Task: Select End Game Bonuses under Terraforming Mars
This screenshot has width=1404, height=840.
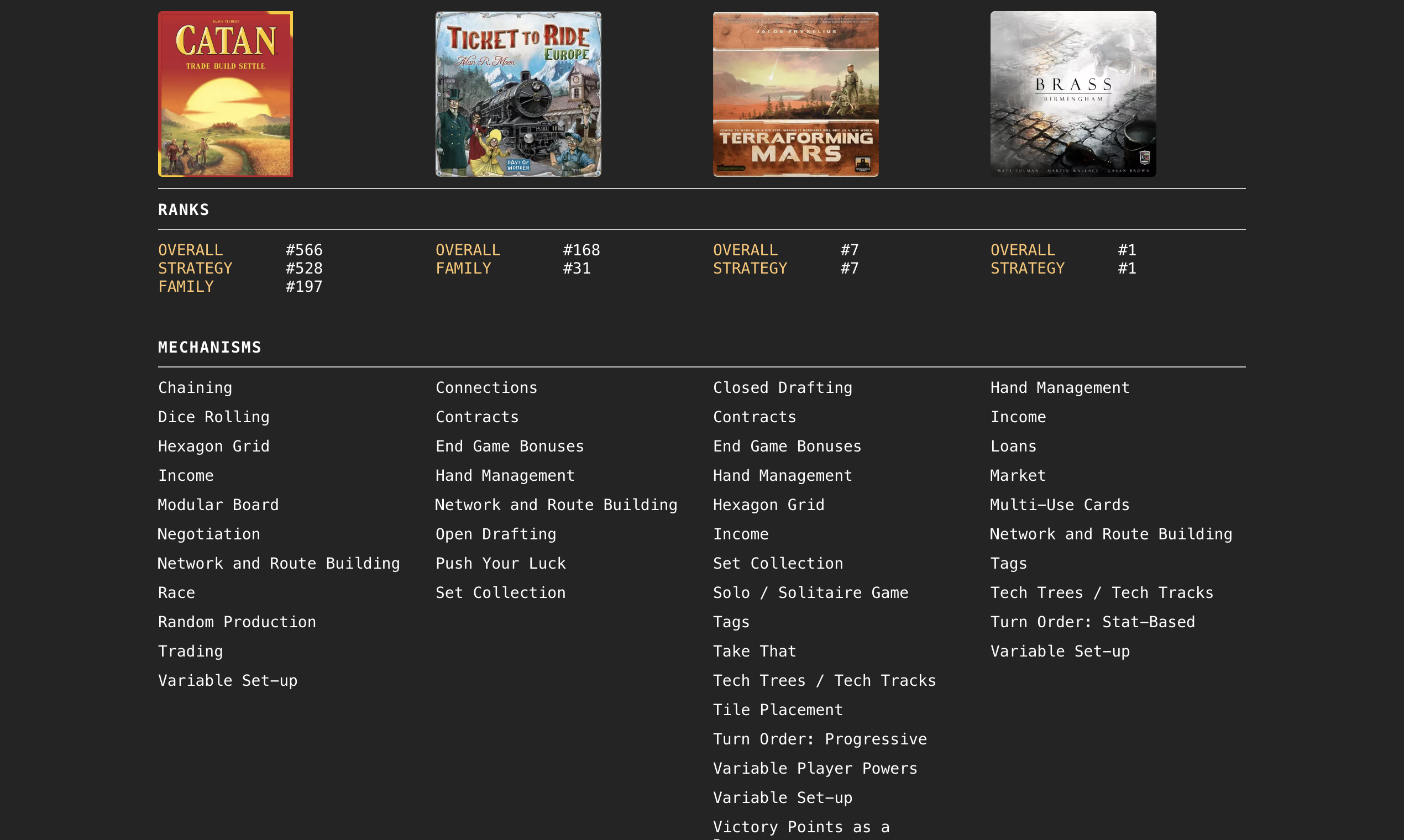Action: pyautogui.click(x=787, y=447)
